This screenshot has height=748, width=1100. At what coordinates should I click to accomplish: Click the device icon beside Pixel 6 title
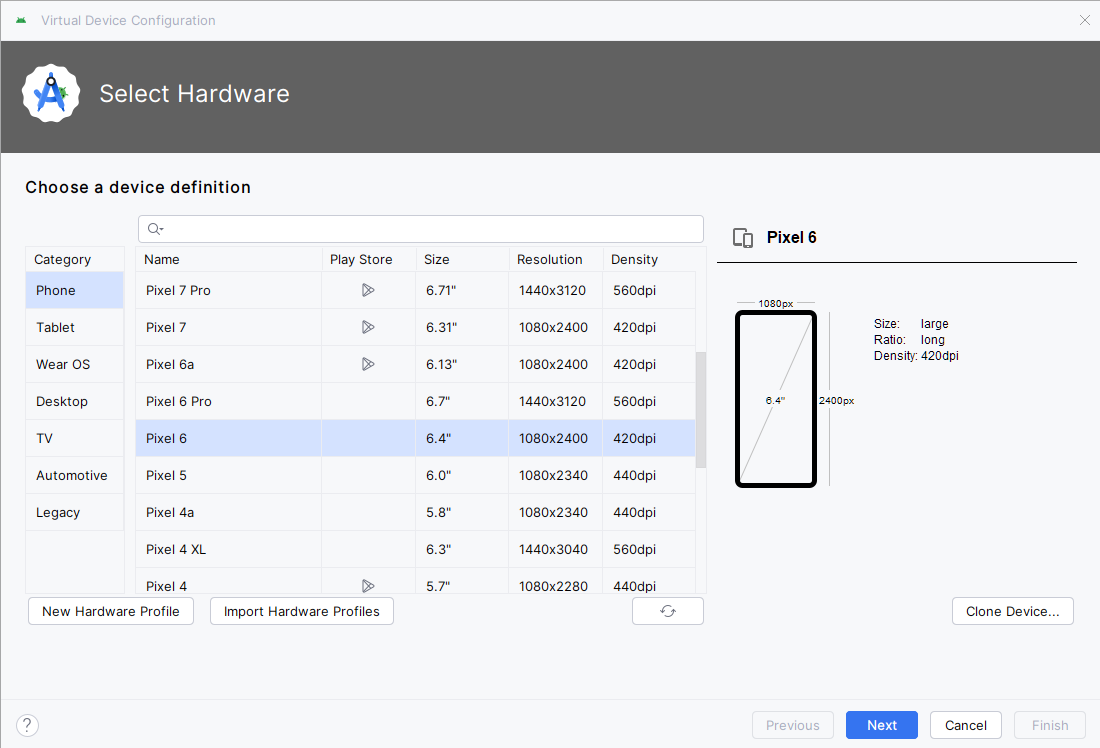(x=743, y=237)
